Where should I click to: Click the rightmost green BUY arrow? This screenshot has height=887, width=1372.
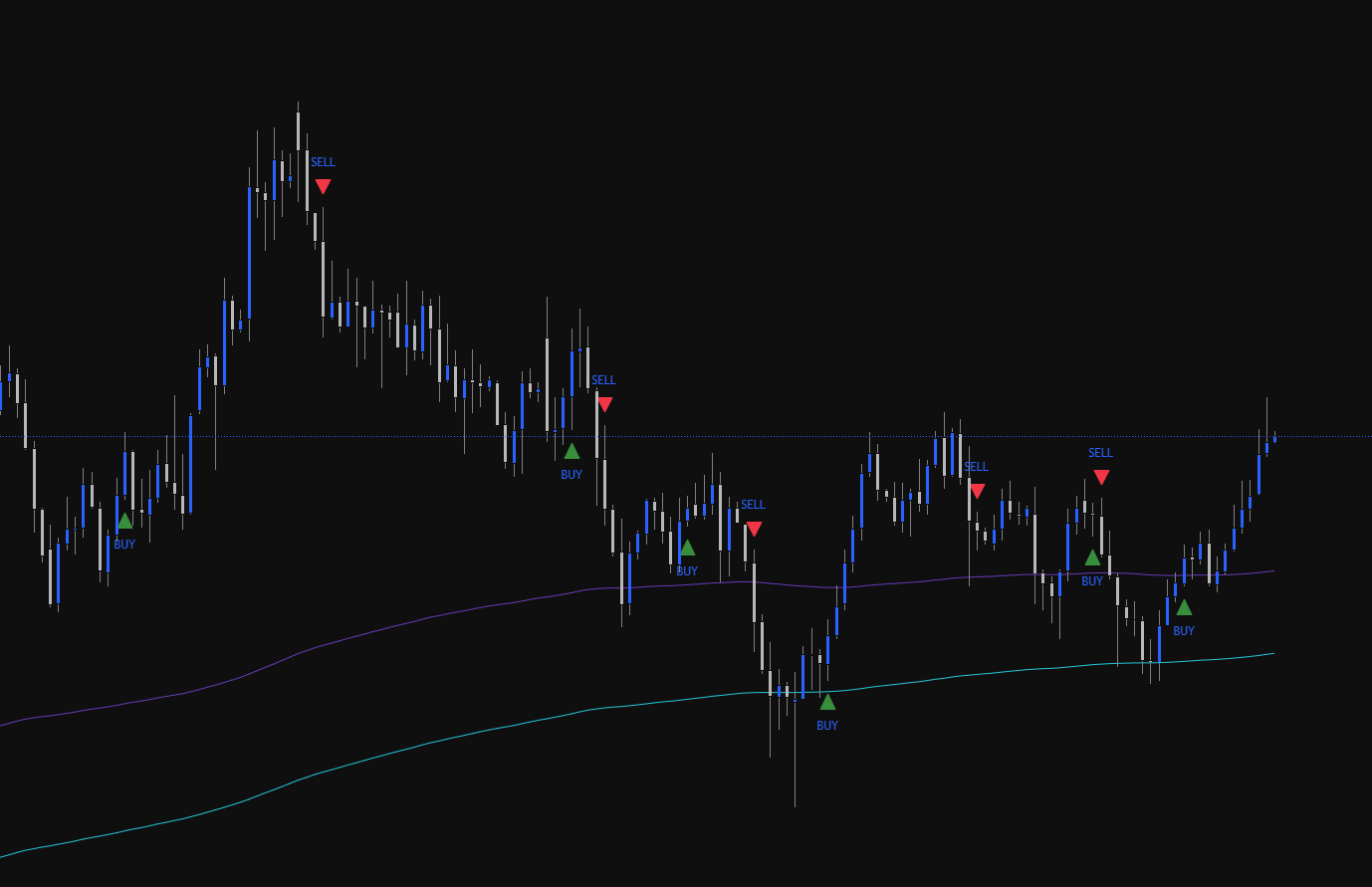1184,607
